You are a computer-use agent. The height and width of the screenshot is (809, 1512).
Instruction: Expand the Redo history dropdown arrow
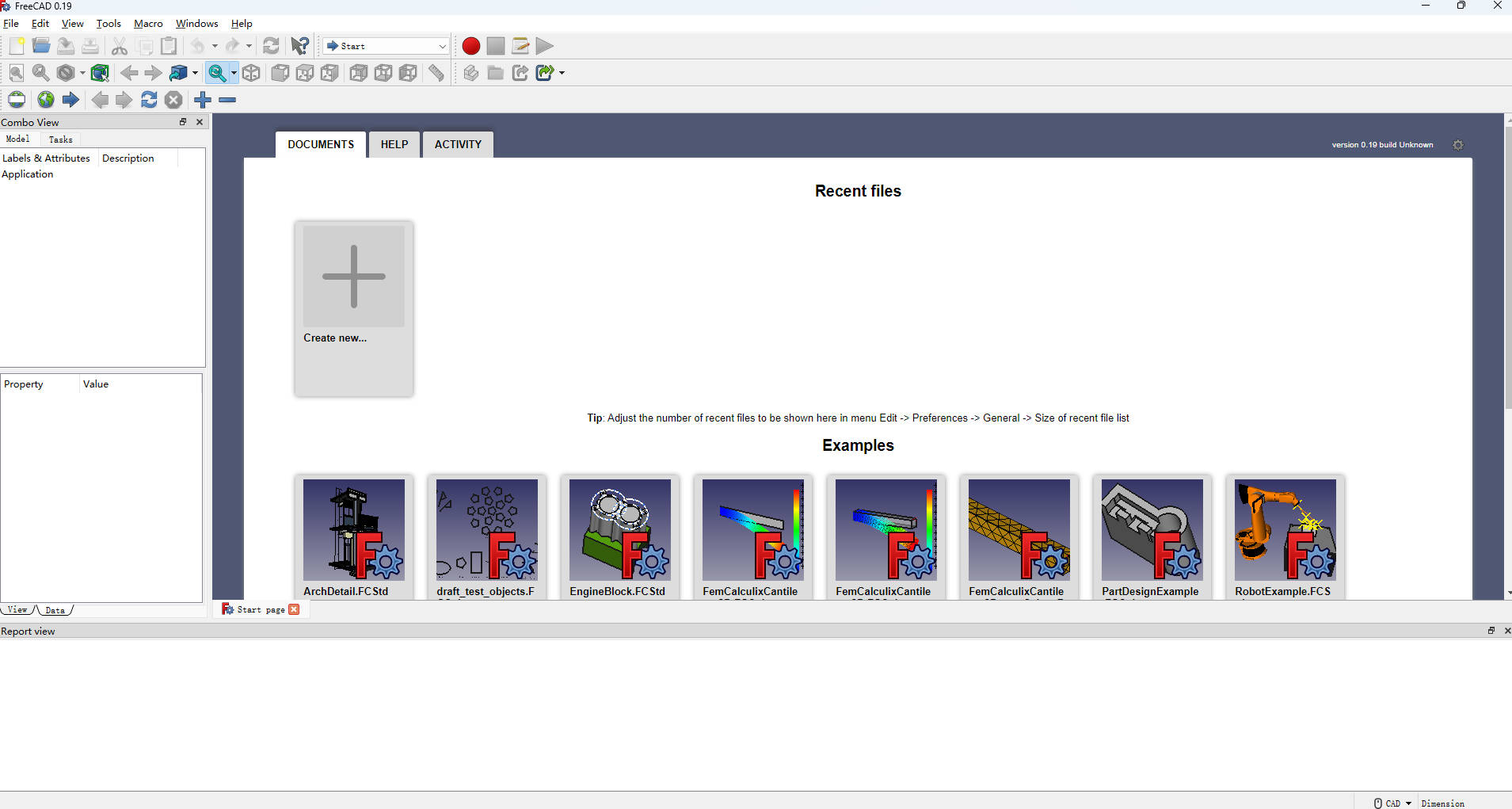coord(249,46)
